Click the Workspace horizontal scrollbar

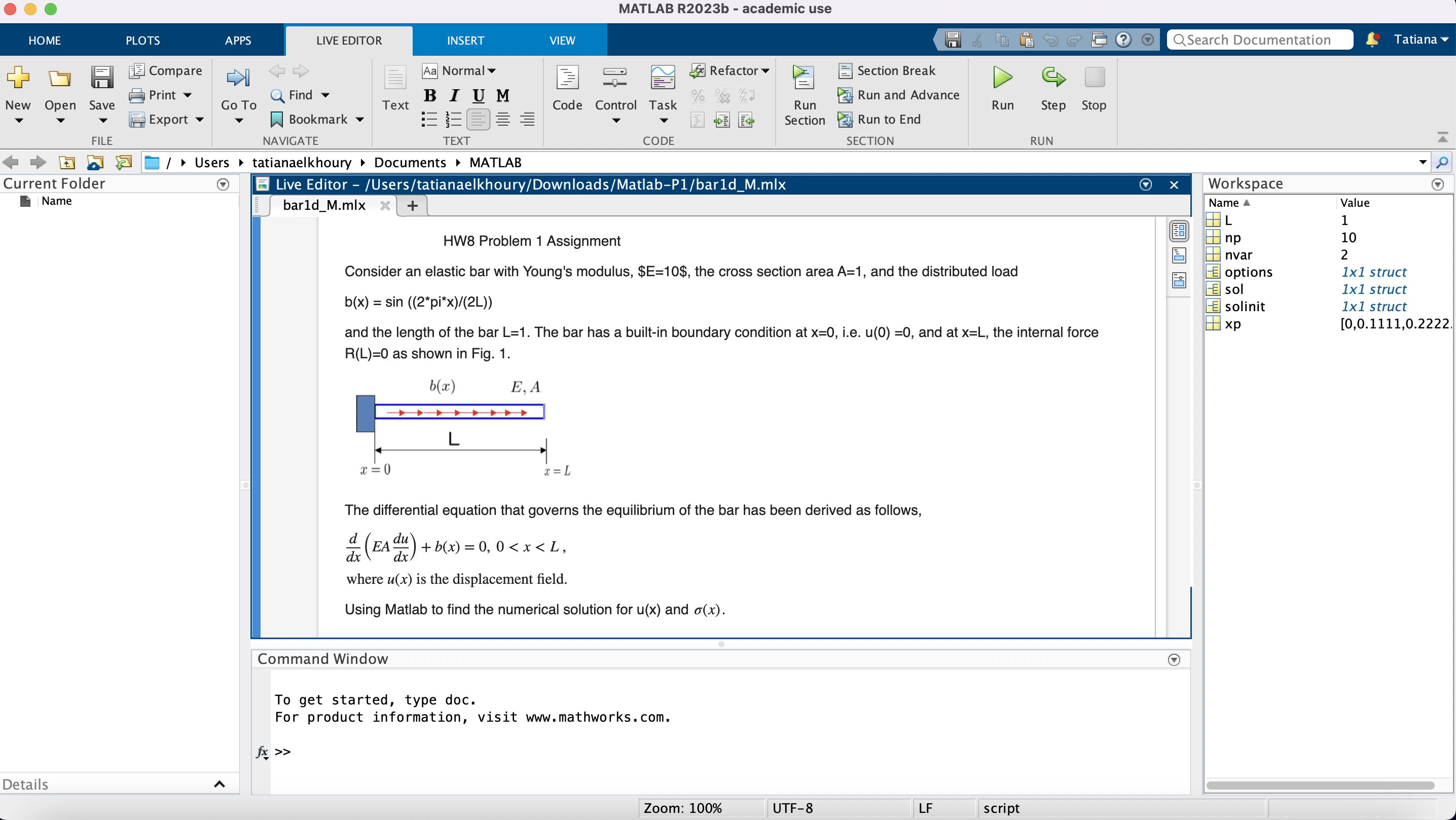point(1320,785)
